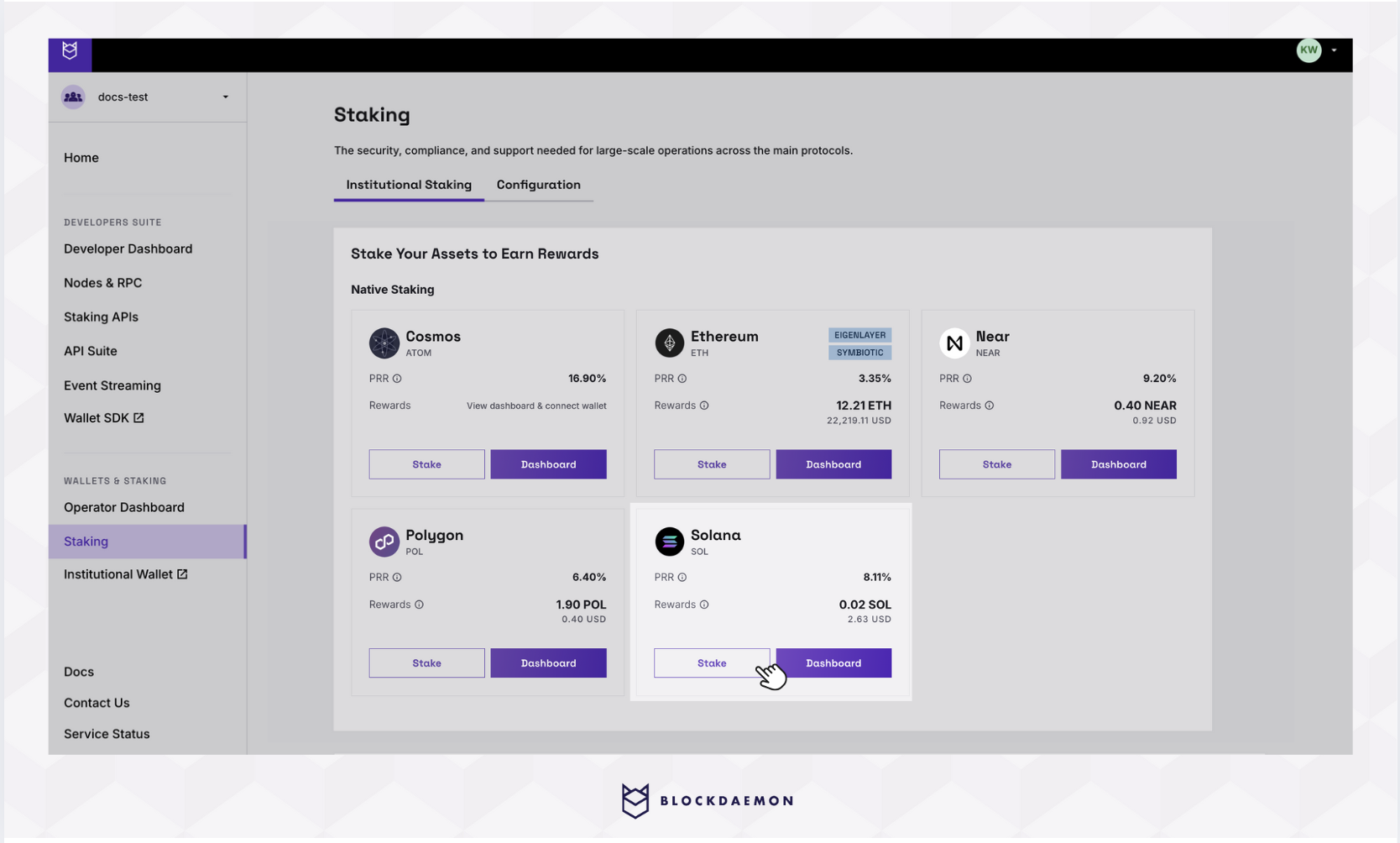Click the Native Staking heading
Screen dimensions: 1400x843
coord(393,290)
